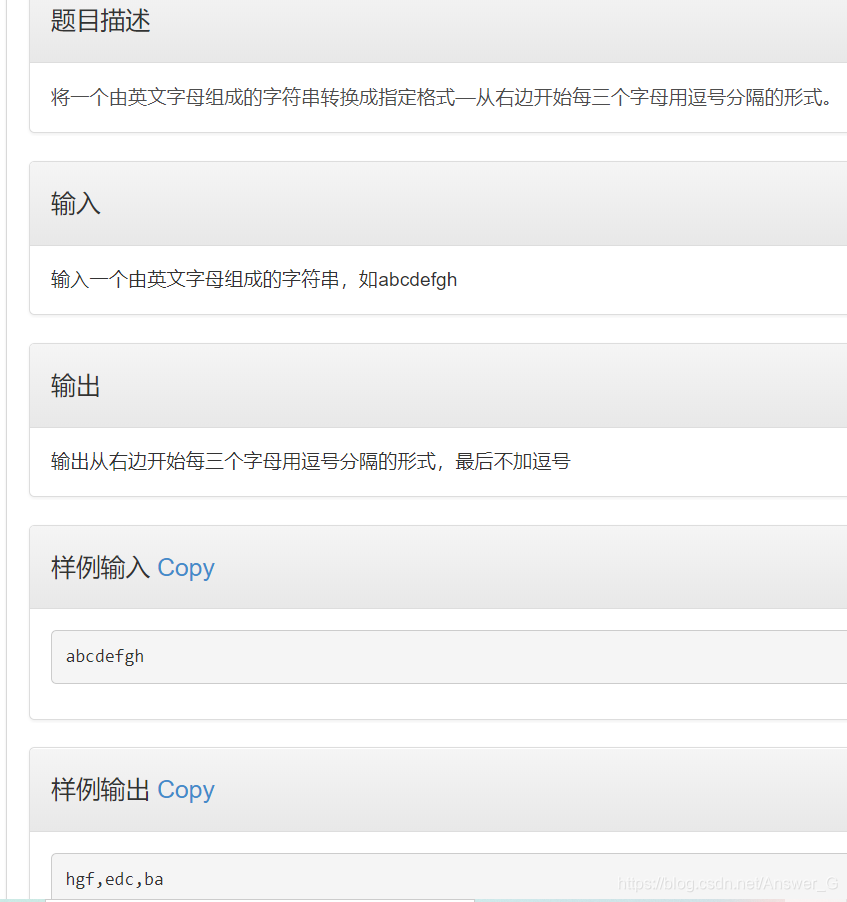847x902 pixels.
Task: Click the problem description paragraph starting 将一个由英文字母
Action: (441, 97)
